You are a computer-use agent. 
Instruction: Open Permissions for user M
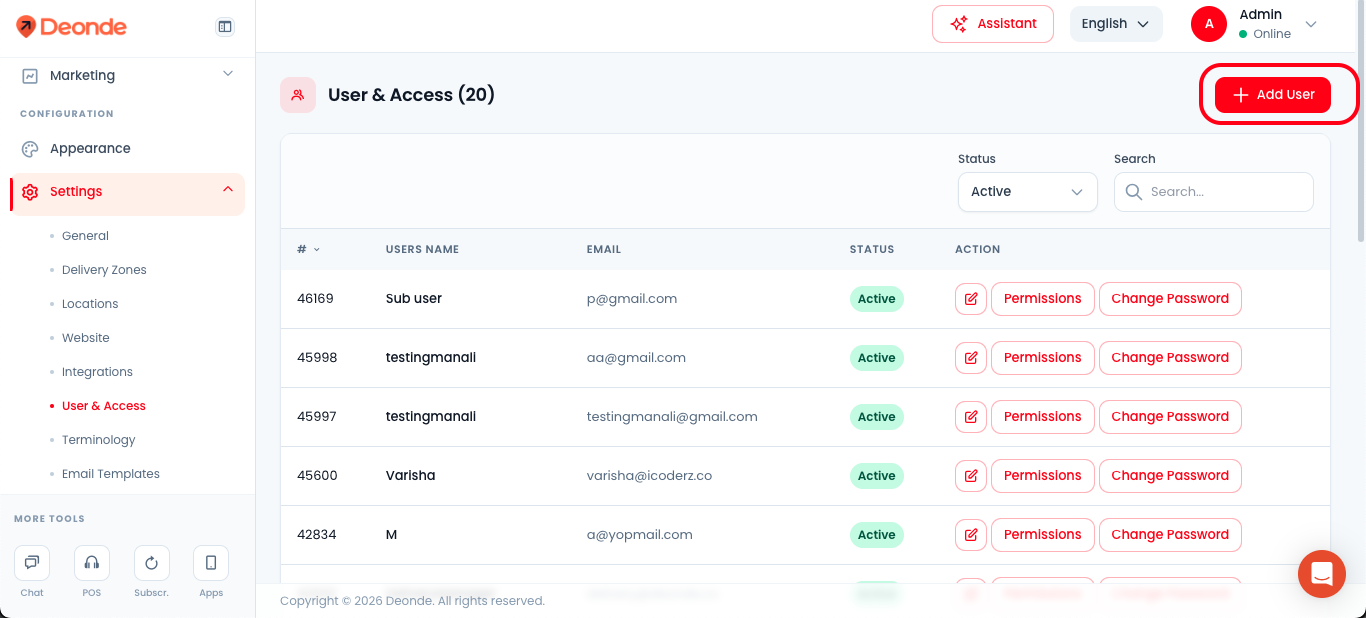(x=1043, y=535)
